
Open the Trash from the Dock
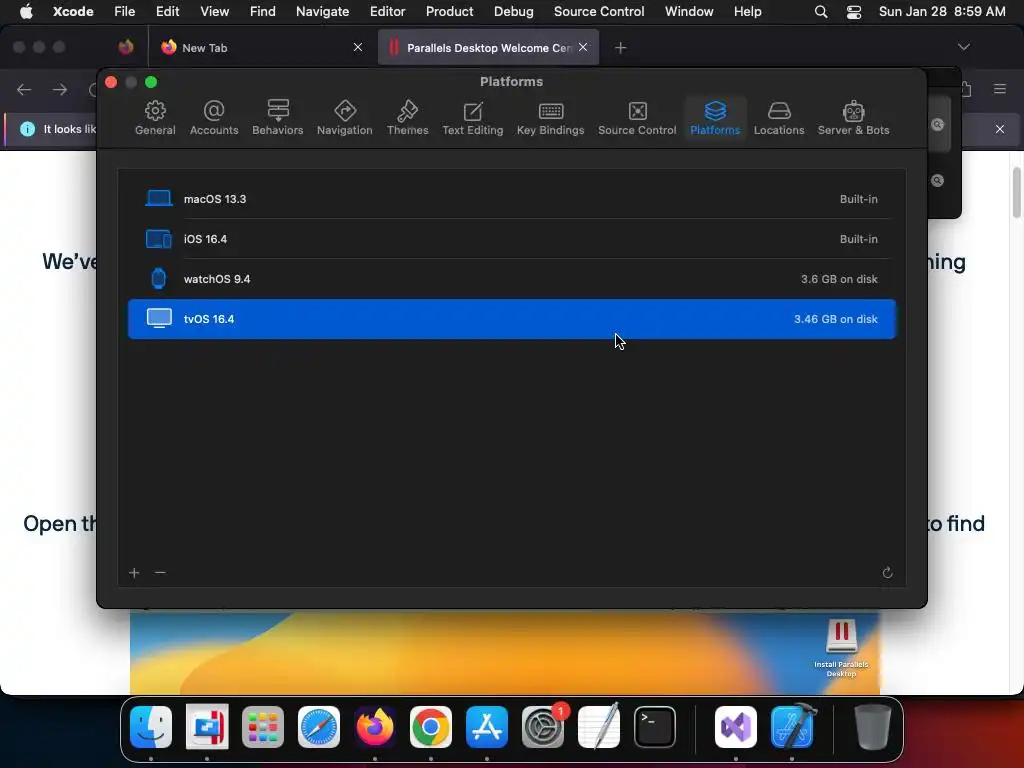click(x=873, y=726)
